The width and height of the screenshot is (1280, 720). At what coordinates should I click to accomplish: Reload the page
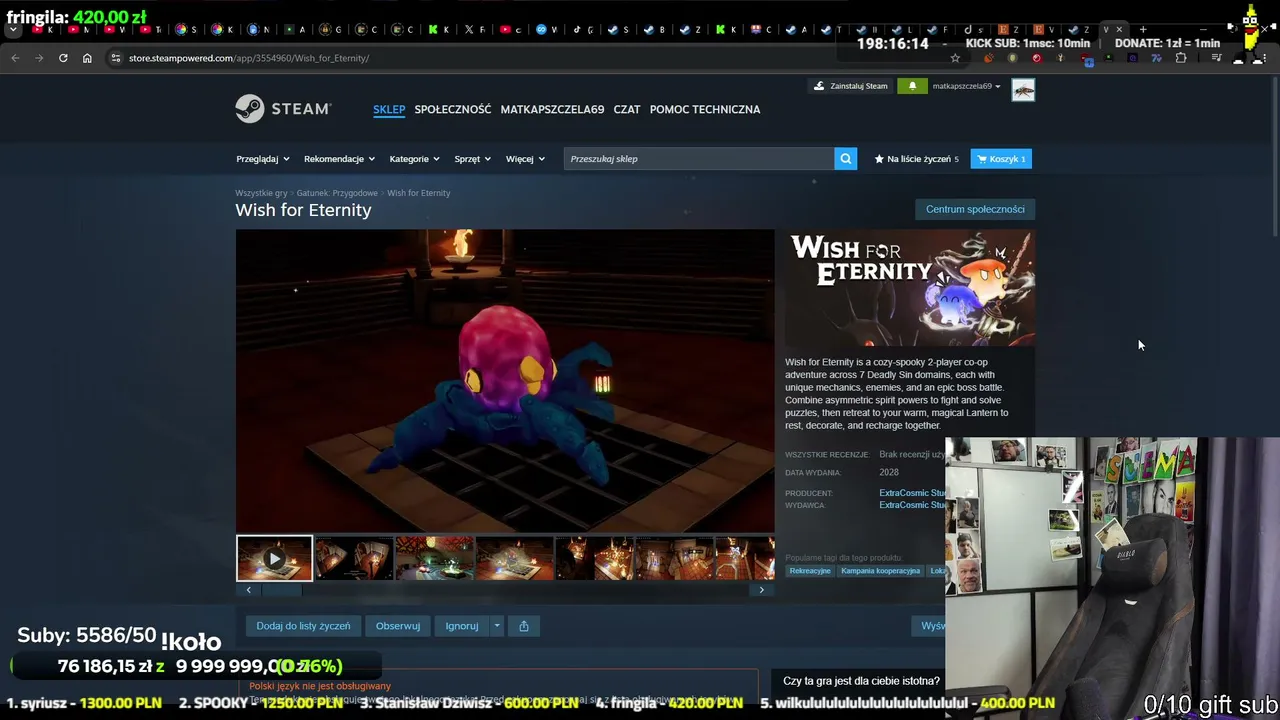click(x=63, y=58)
